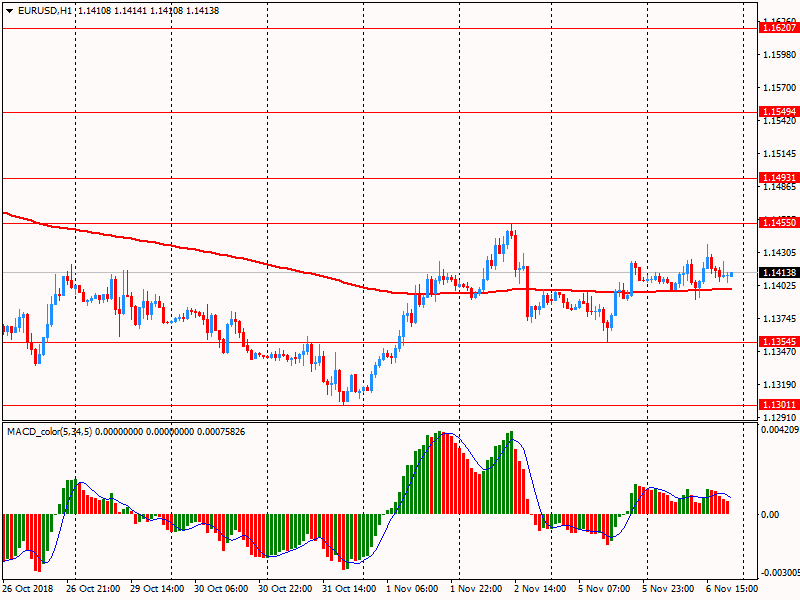Viewport: 800px width, 600px height.
Task: Click the current price tag 1.14138
Action: (x=777, y=273)
